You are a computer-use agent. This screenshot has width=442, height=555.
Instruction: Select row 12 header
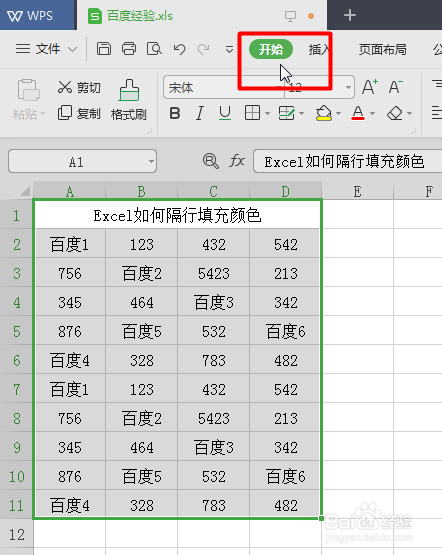pyautogui.click(x=17, y=534)
